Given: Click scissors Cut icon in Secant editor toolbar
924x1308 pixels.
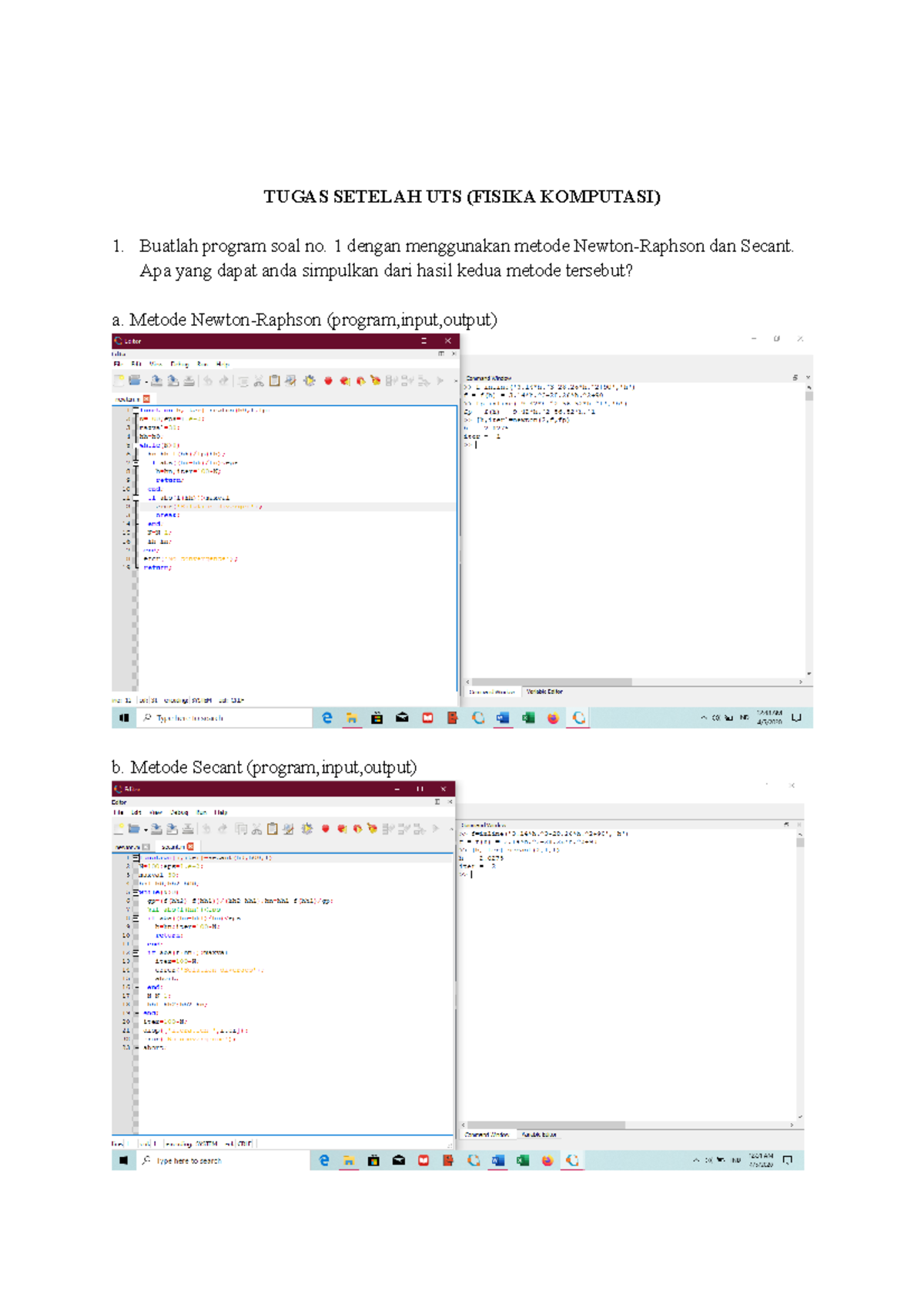Looking at the screenshot, I should point(257,829).
